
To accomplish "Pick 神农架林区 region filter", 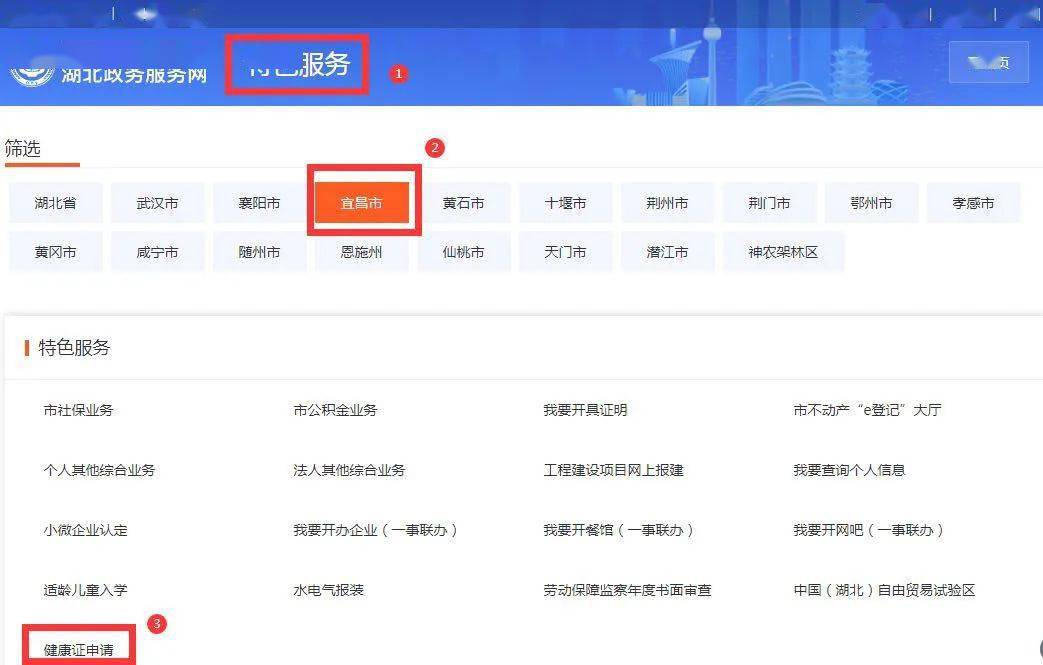I will coord(783,252).
